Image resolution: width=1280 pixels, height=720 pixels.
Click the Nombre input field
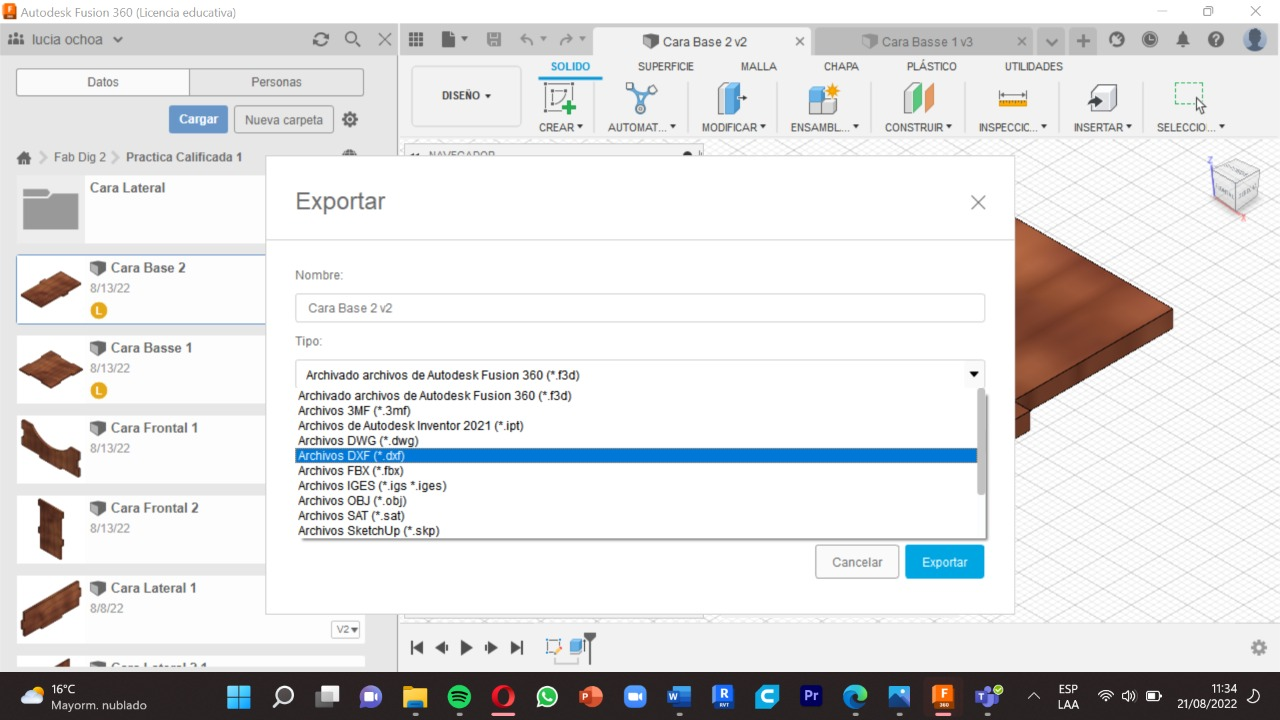tap(640, 308)
